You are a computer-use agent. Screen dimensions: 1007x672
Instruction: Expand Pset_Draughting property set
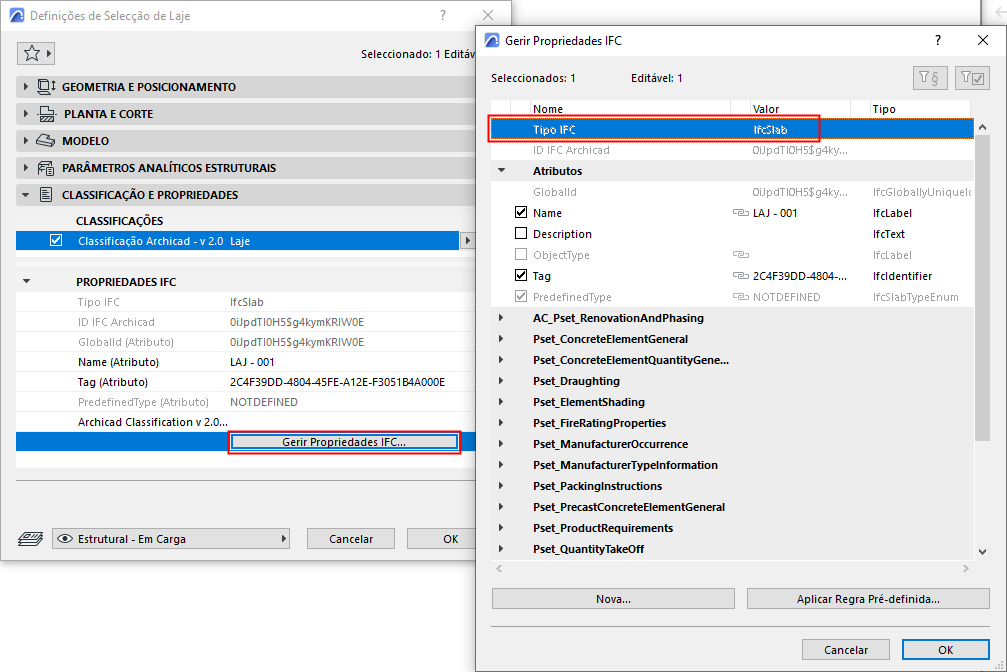tap(501, 380)
